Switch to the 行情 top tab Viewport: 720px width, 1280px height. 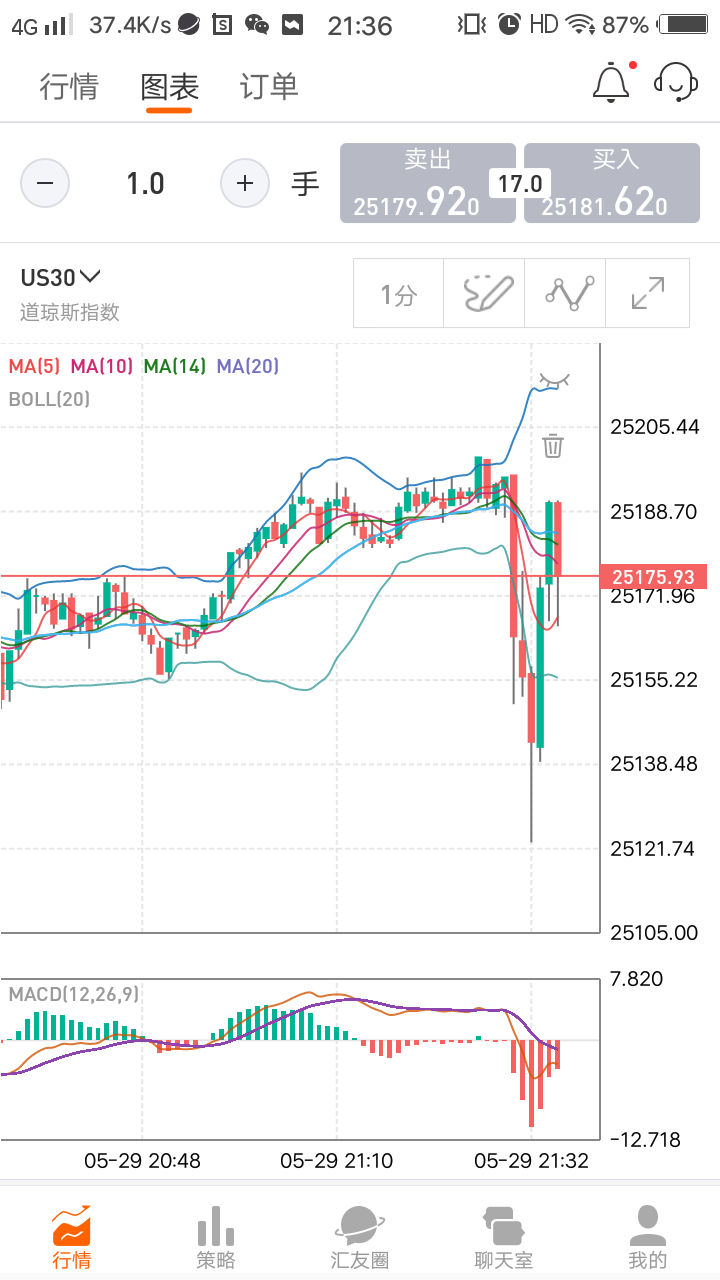(69, 87)
